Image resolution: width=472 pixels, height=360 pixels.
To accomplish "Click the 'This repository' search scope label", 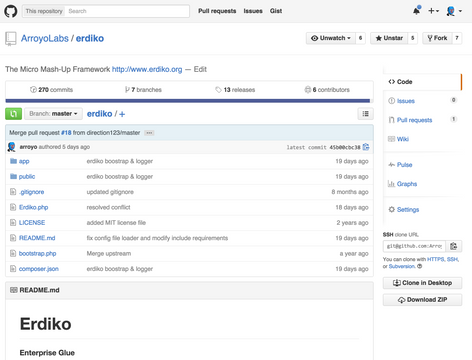I will pos(44,11).
